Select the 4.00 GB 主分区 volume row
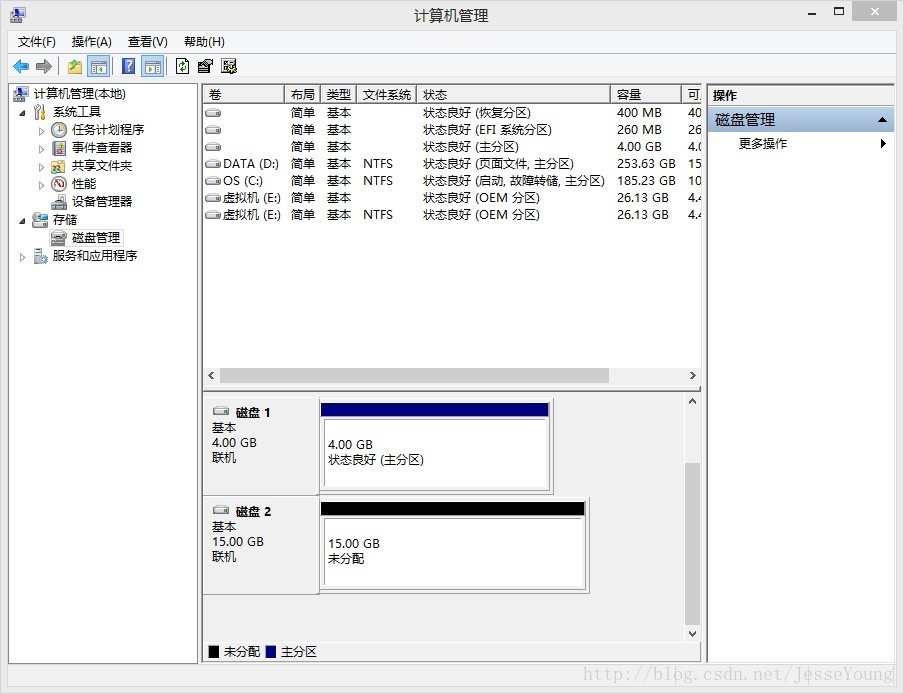This screenshot has width=904, height=694. point(452,146)
